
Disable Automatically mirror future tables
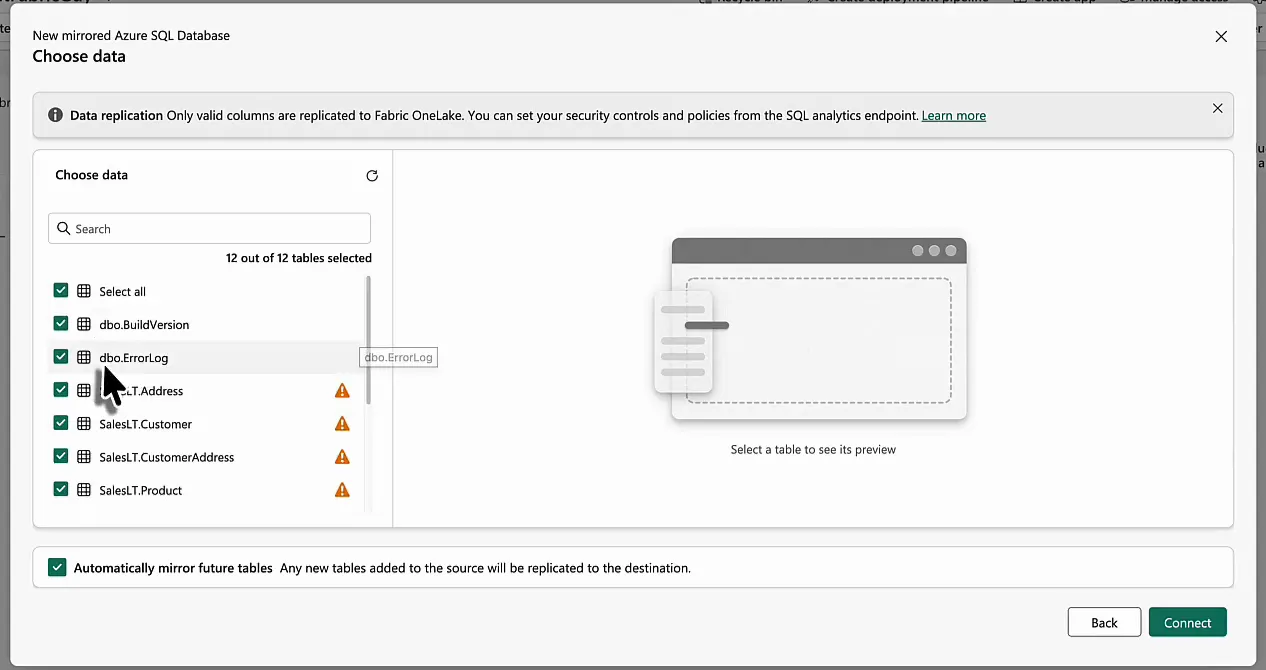click(57, 568)
